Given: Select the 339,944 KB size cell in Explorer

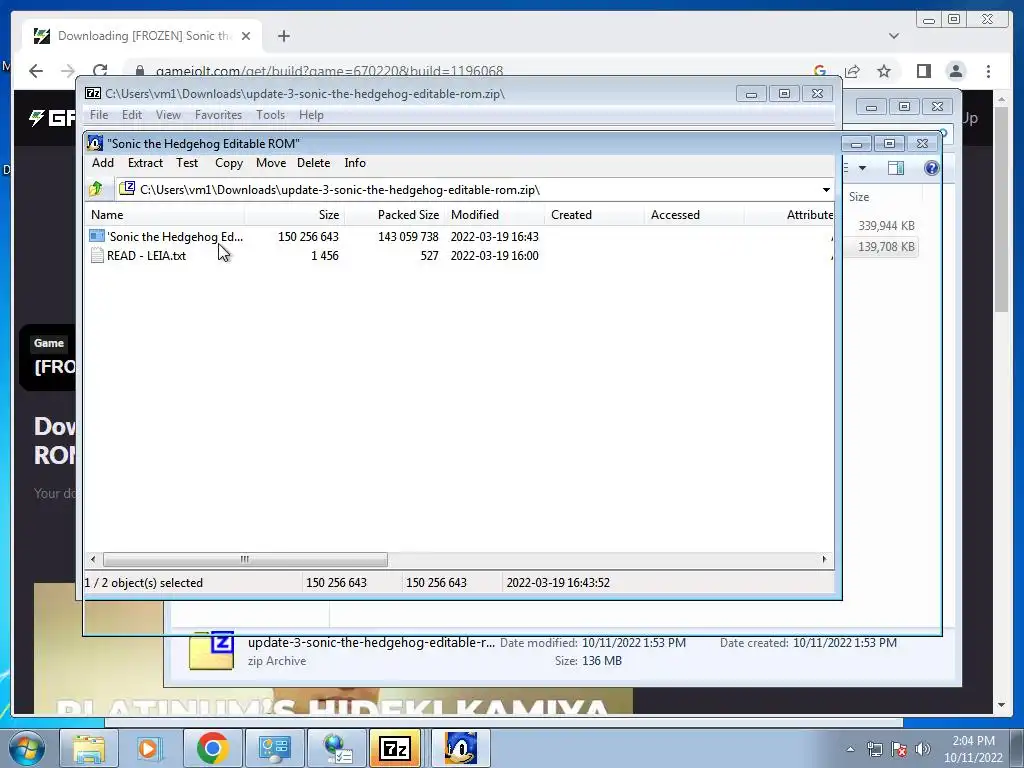Looking at the screenshot, I should [x=886, y=225].
